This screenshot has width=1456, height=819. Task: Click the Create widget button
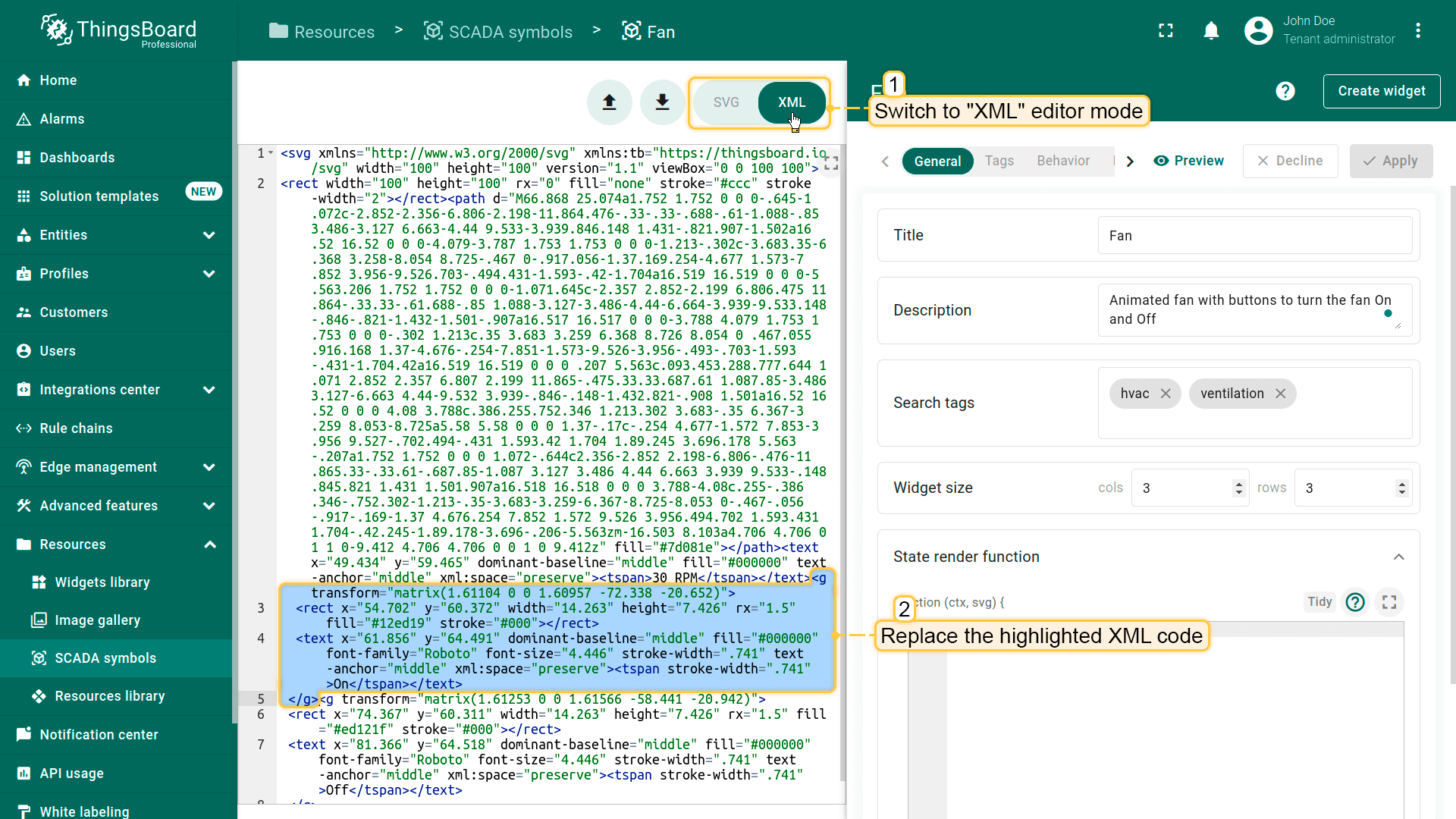1381,91
